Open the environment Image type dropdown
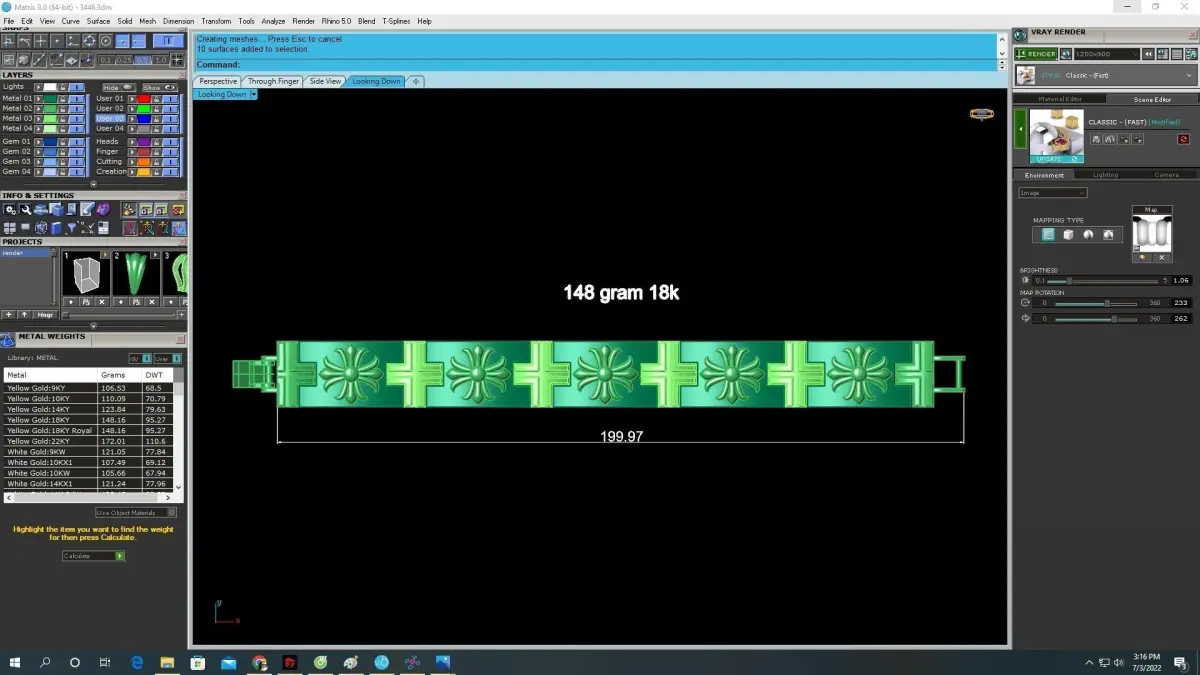 (1053, 193)
